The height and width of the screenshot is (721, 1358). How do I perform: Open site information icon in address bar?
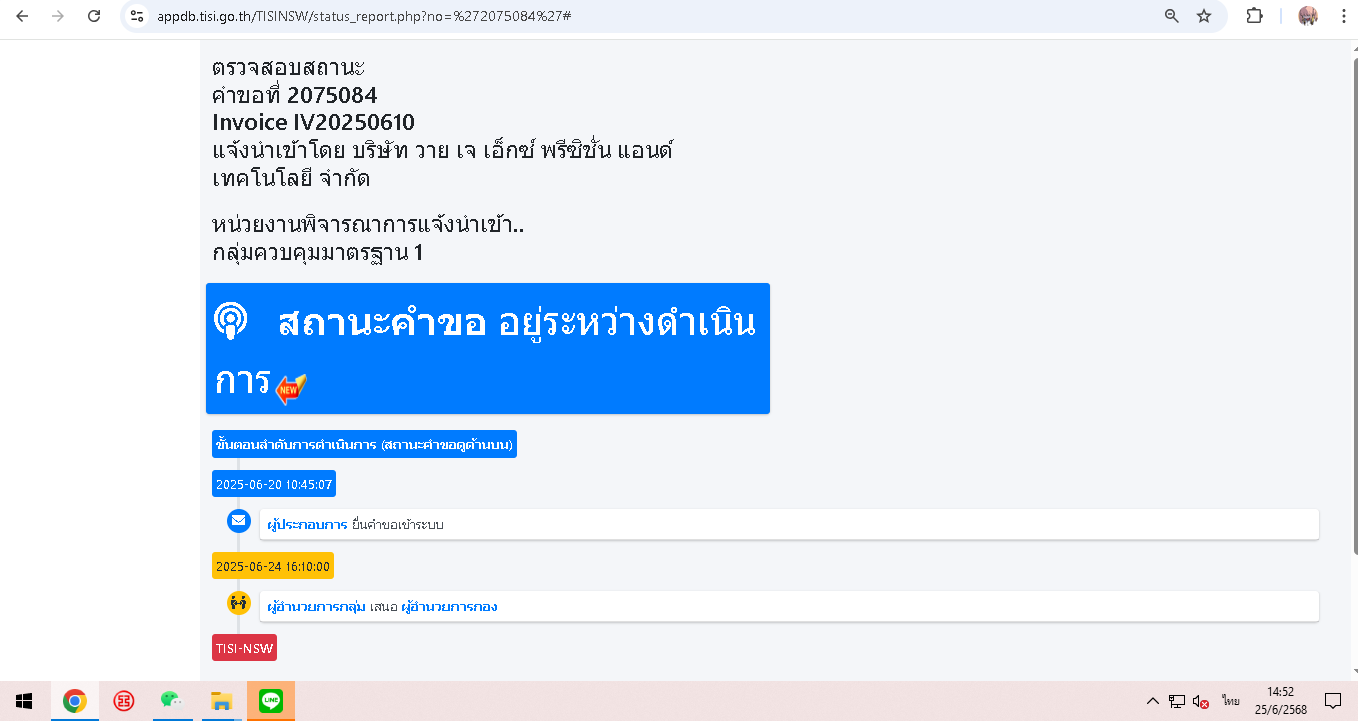click(x=138, y=16)
